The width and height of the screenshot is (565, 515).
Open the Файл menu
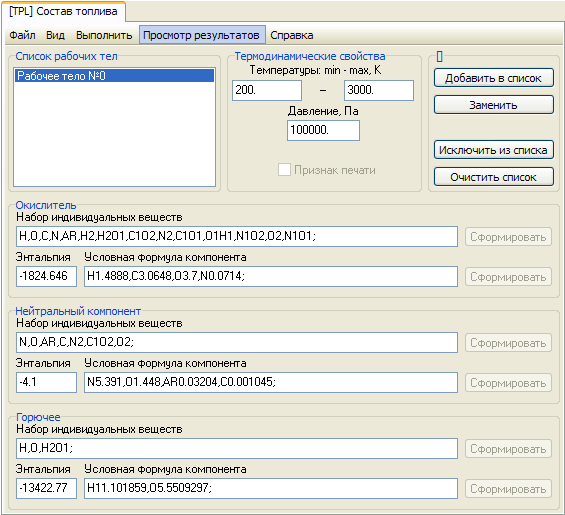click(22, 35)
